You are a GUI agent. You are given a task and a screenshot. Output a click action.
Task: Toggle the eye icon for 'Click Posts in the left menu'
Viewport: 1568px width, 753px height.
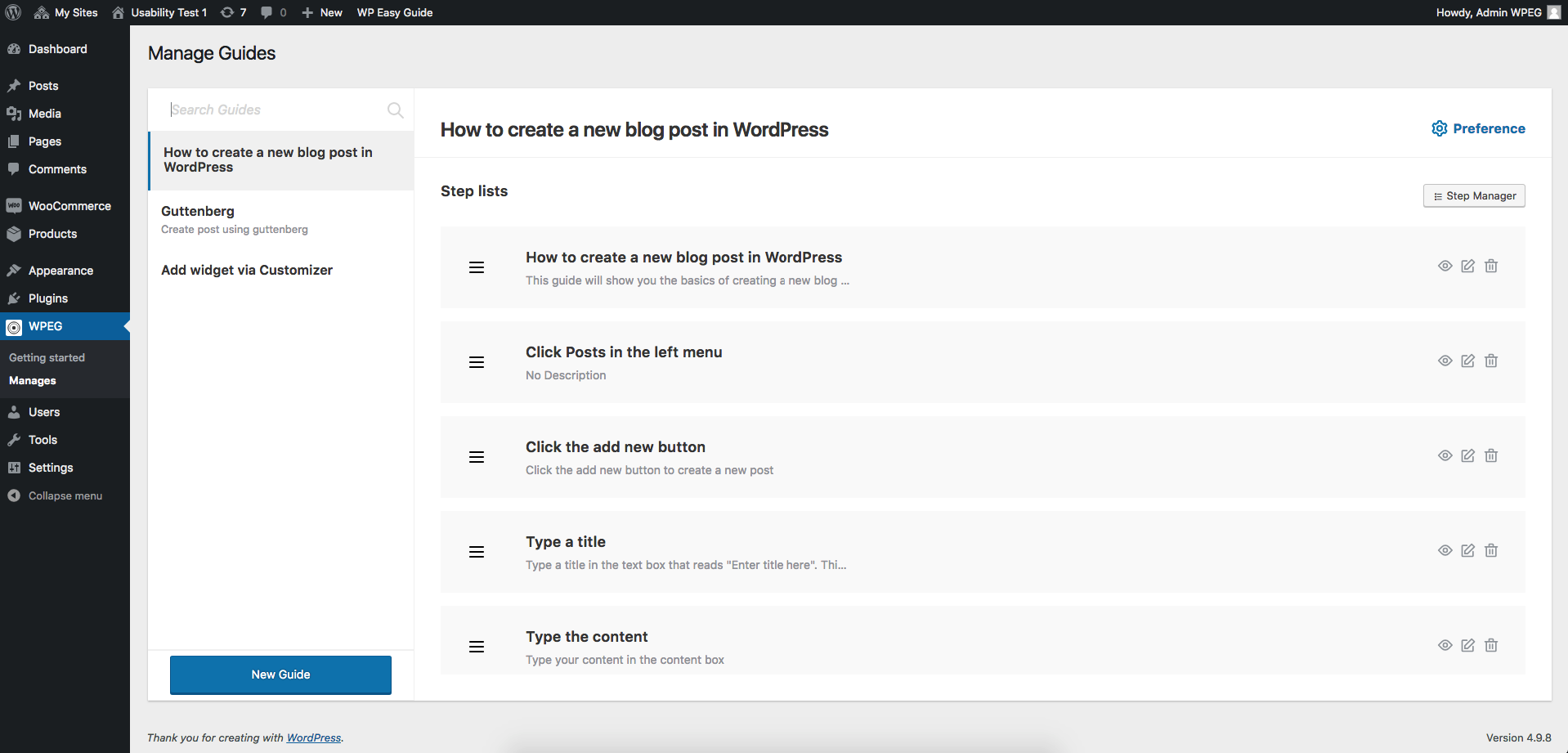(x=1445, y=361)
